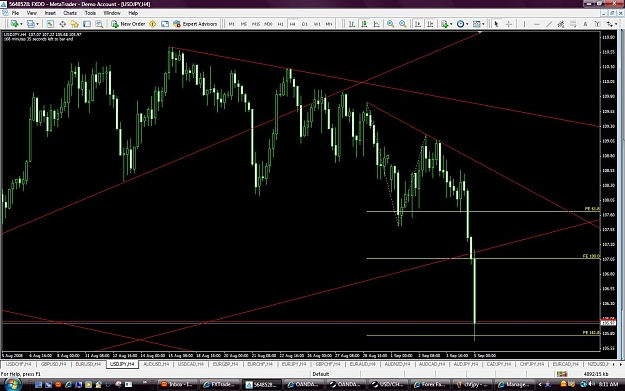The width and height of the screenshot is (625, 391).
Task: Switch to the M1 timeframe
Action: point(231,24)
